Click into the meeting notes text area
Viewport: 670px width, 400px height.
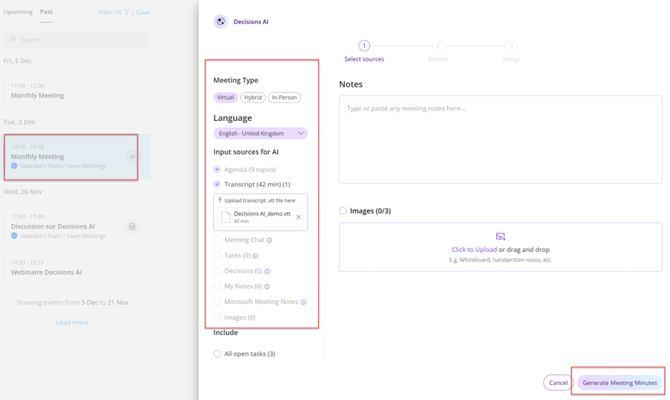(500, 138)
